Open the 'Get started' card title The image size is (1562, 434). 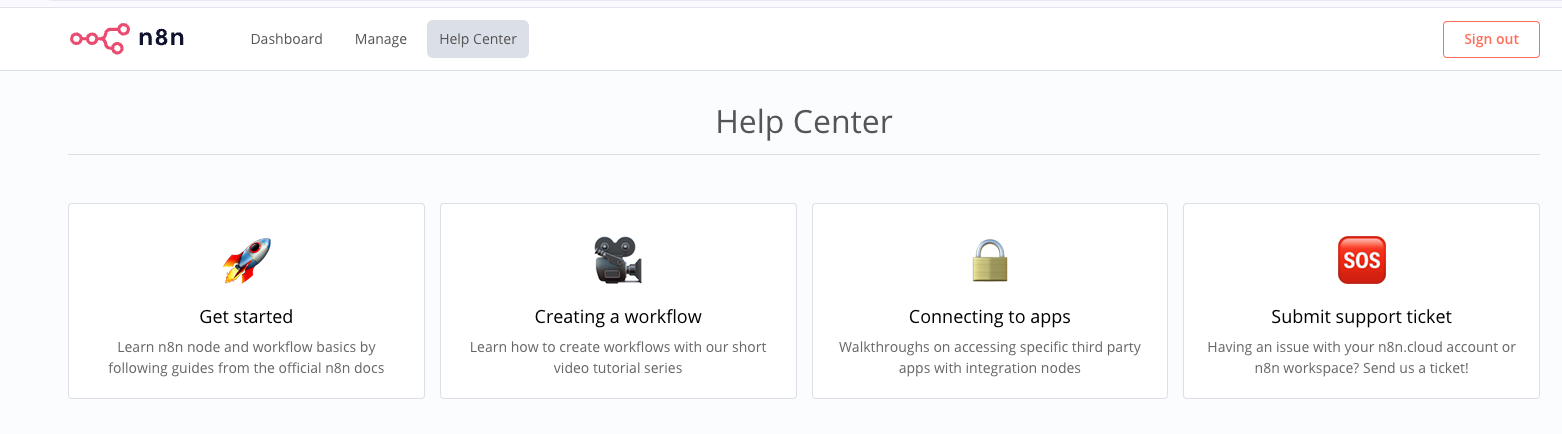point(246,317)
